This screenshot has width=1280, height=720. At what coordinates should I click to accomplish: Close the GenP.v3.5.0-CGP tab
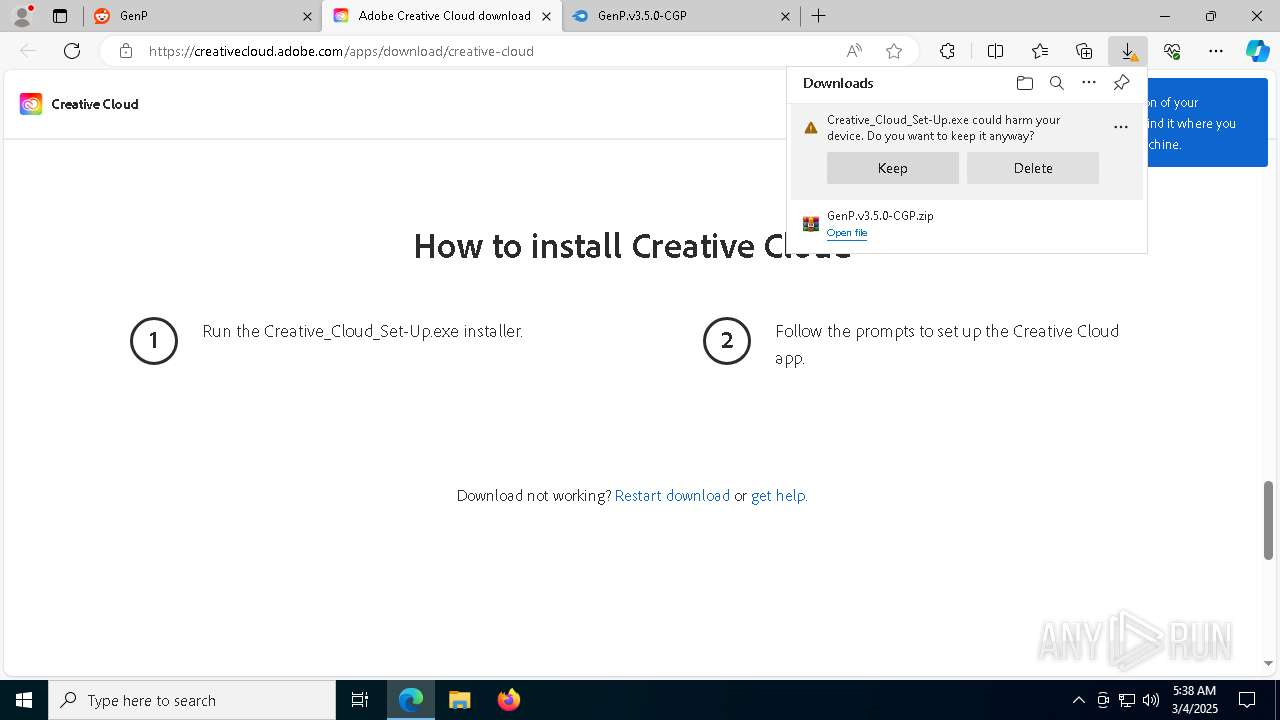(x=785, y=16)
